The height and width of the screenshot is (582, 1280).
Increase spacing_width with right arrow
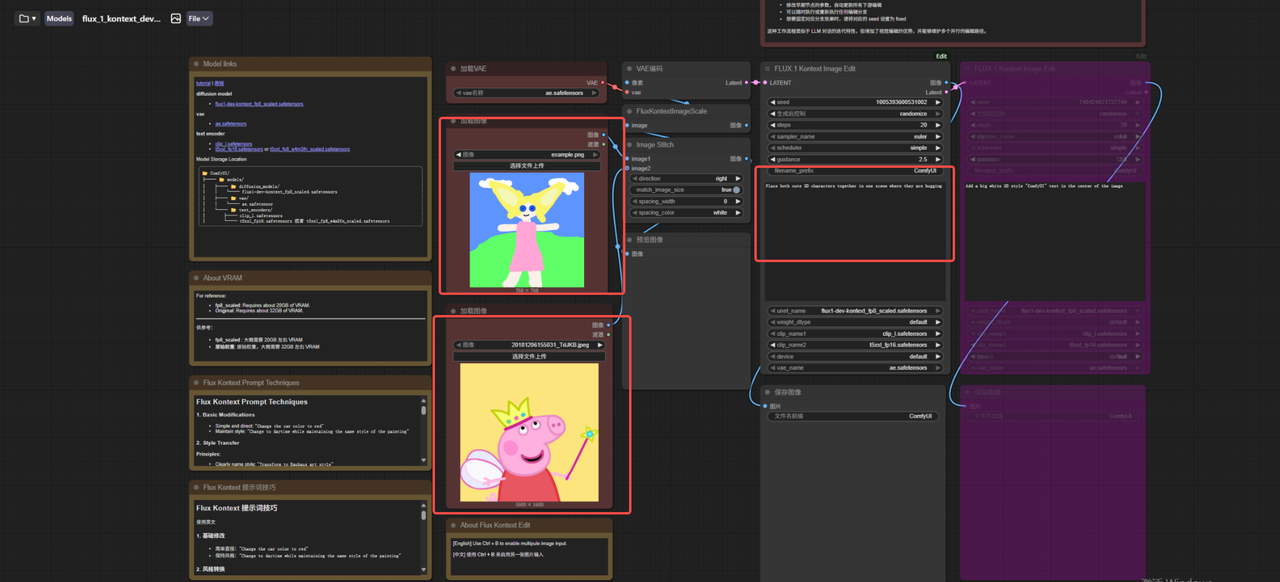pyautogui.click(x=738, y=201)
